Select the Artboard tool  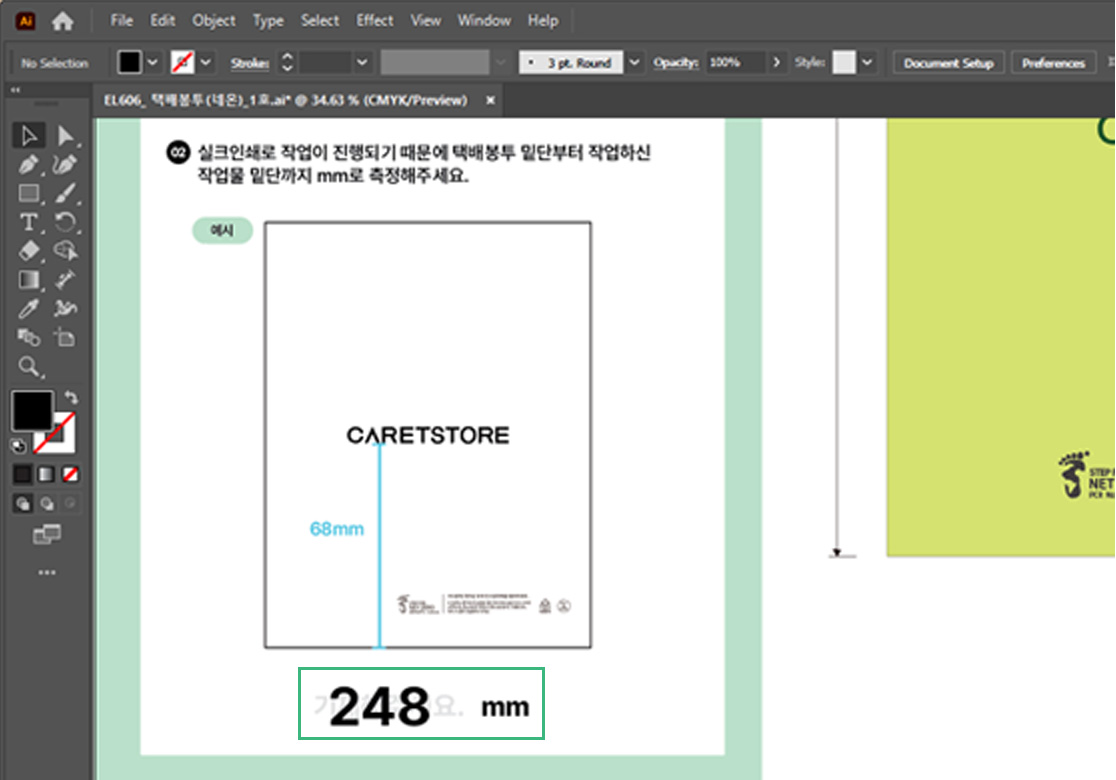(x=65, y=337)
